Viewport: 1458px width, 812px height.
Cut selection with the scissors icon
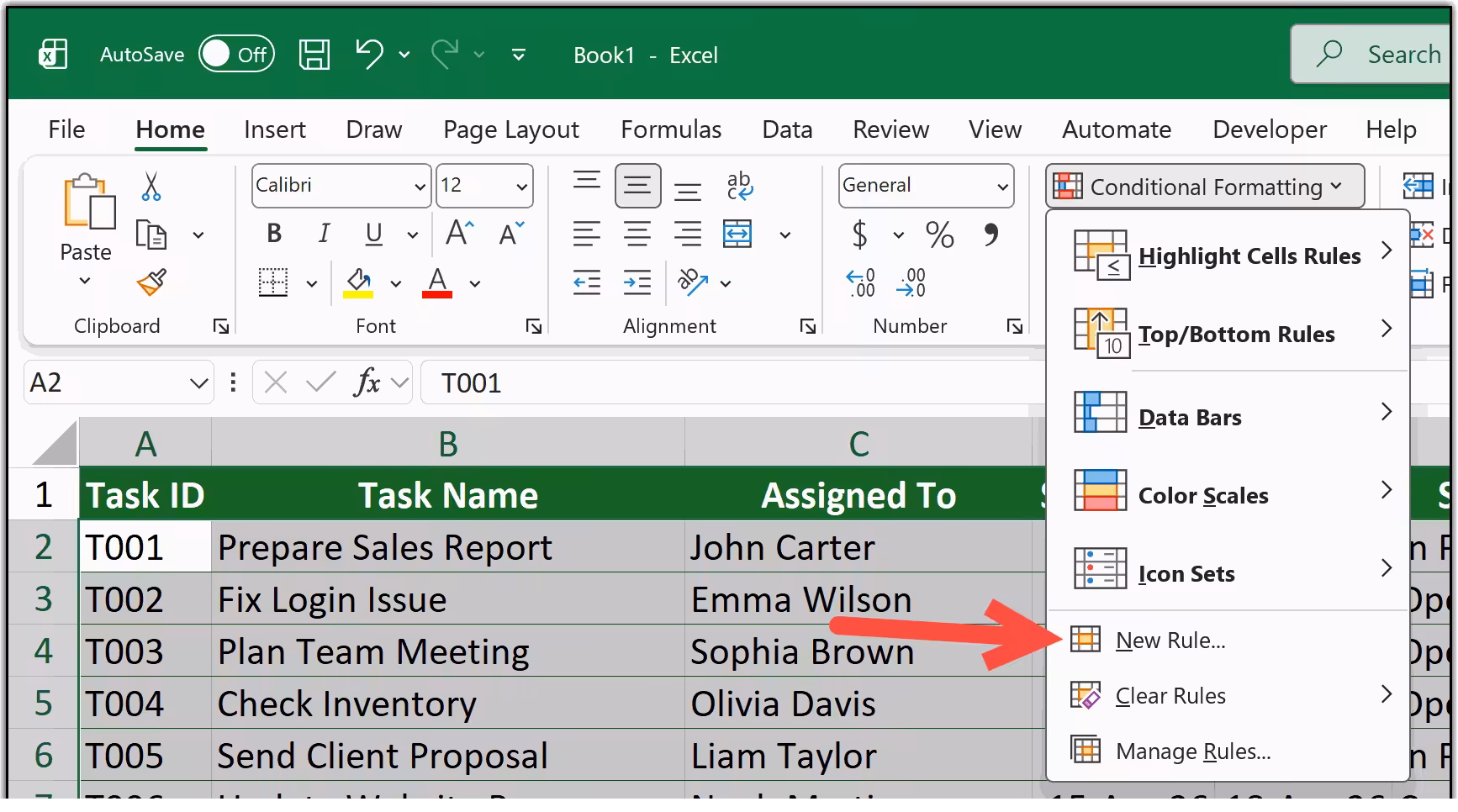(151, 186)
